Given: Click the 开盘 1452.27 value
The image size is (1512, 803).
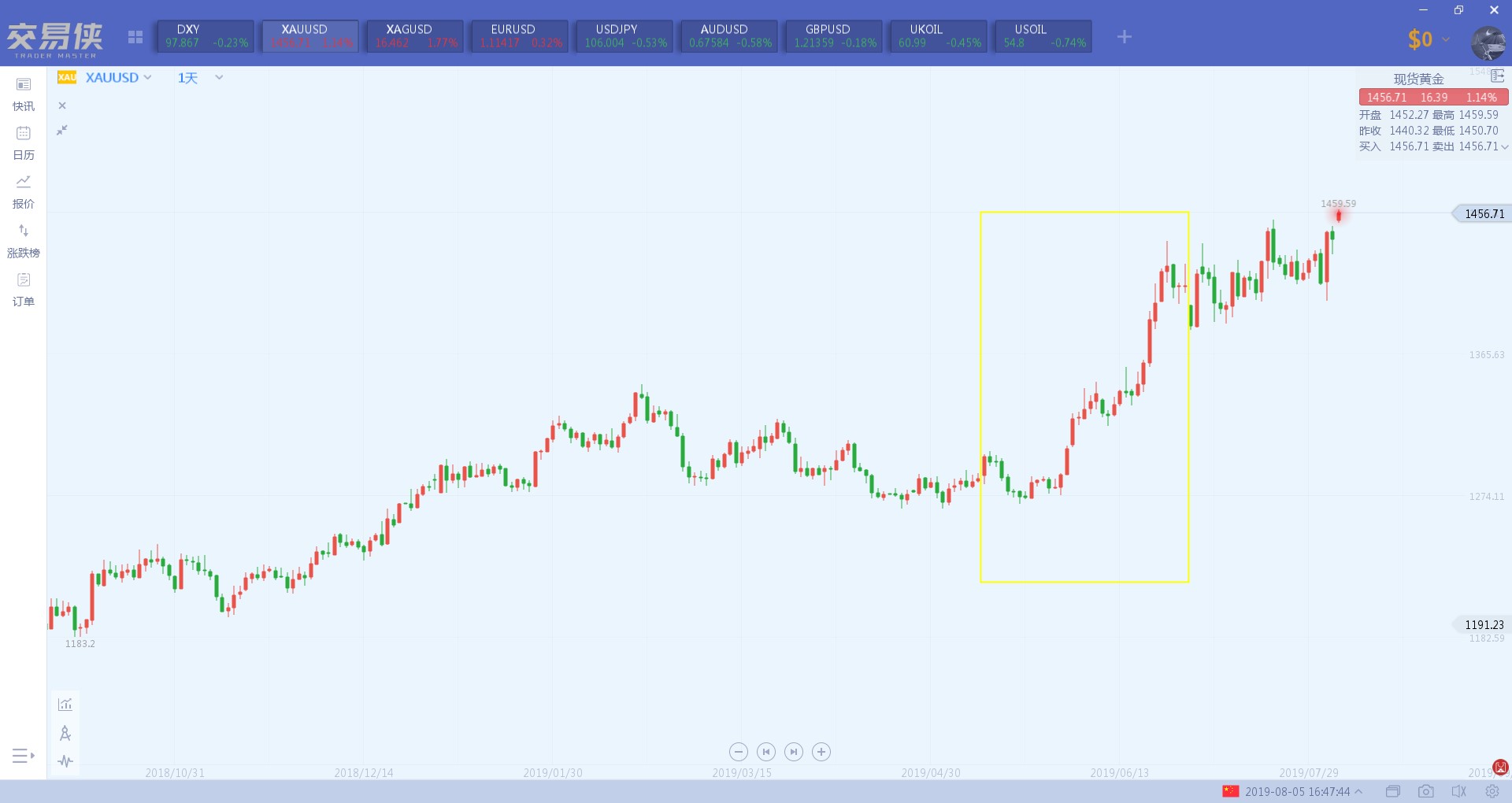Looking at the screenshot, I should click(1408, 115).
